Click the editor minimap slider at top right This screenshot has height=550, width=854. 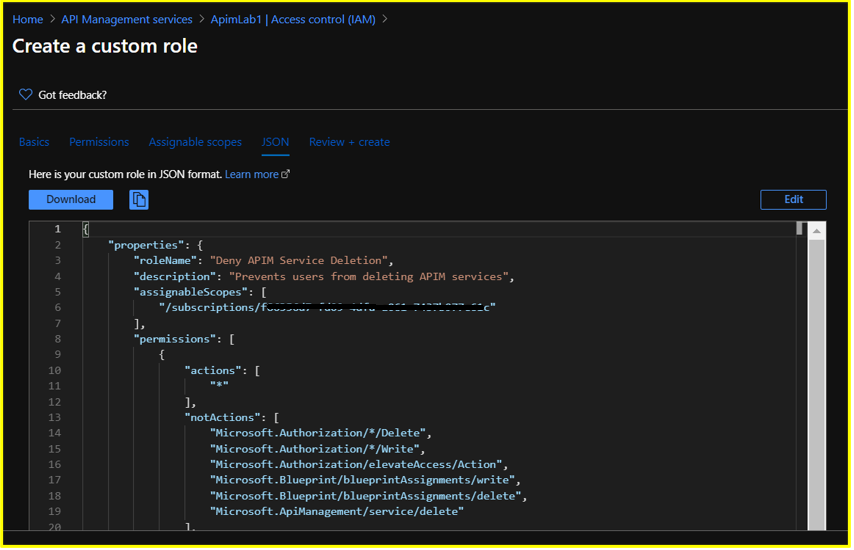click(x=799, y=228)
